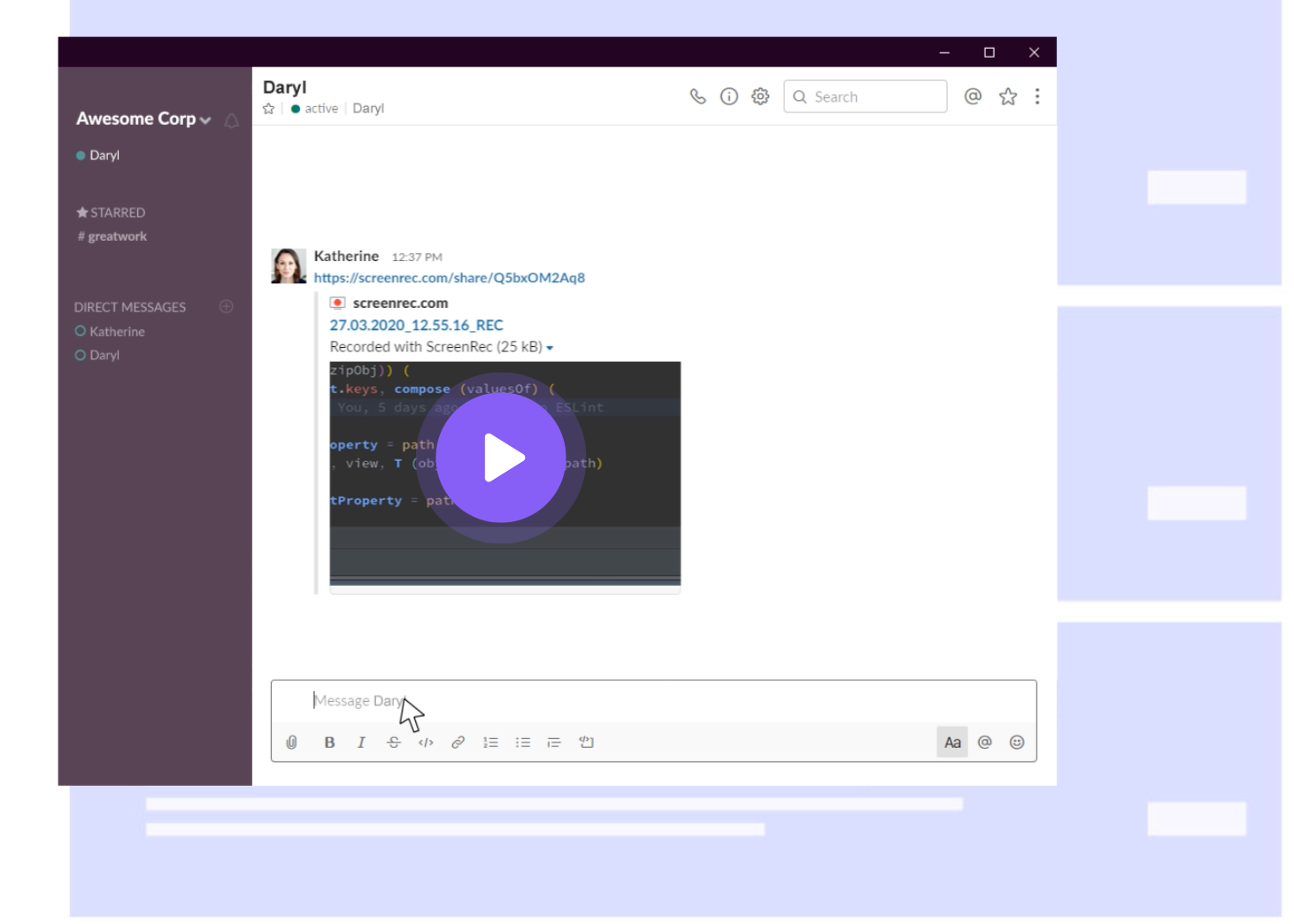The width and height of the screenshot is (1294, 924).
Task: Open the screenrec.com share link
Action: 450,278
